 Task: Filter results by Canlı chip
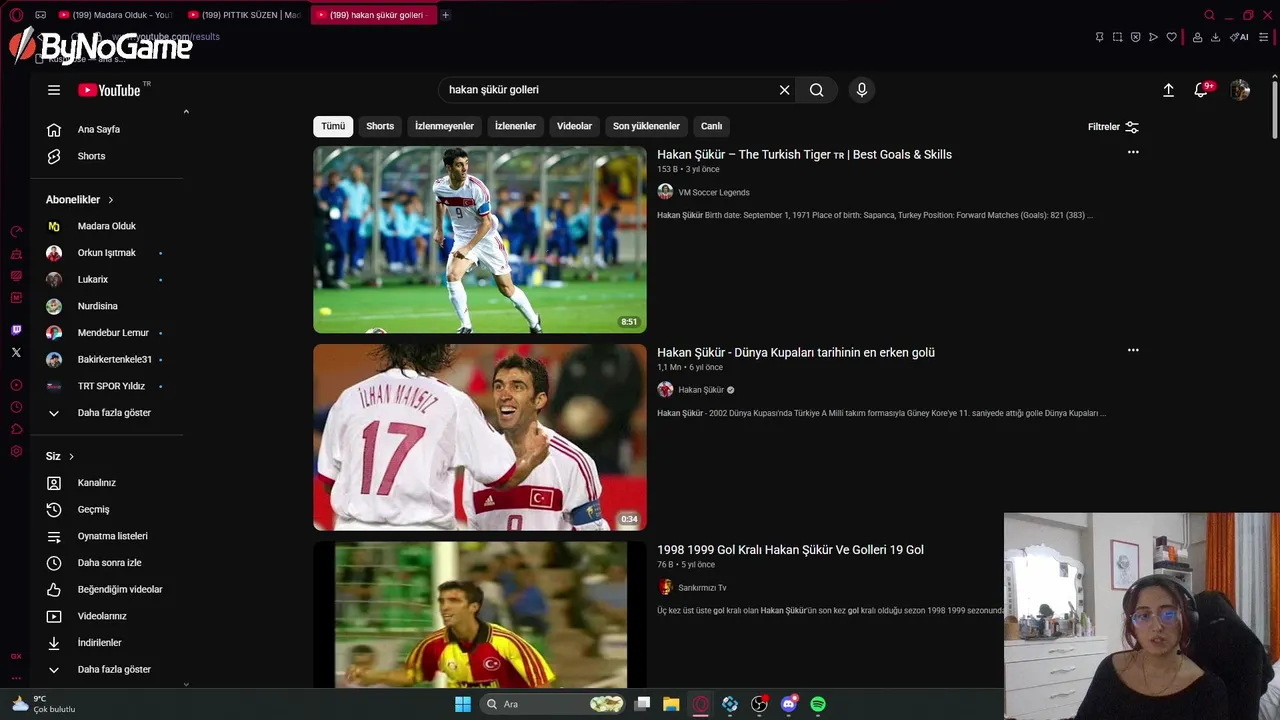point(711,126)
